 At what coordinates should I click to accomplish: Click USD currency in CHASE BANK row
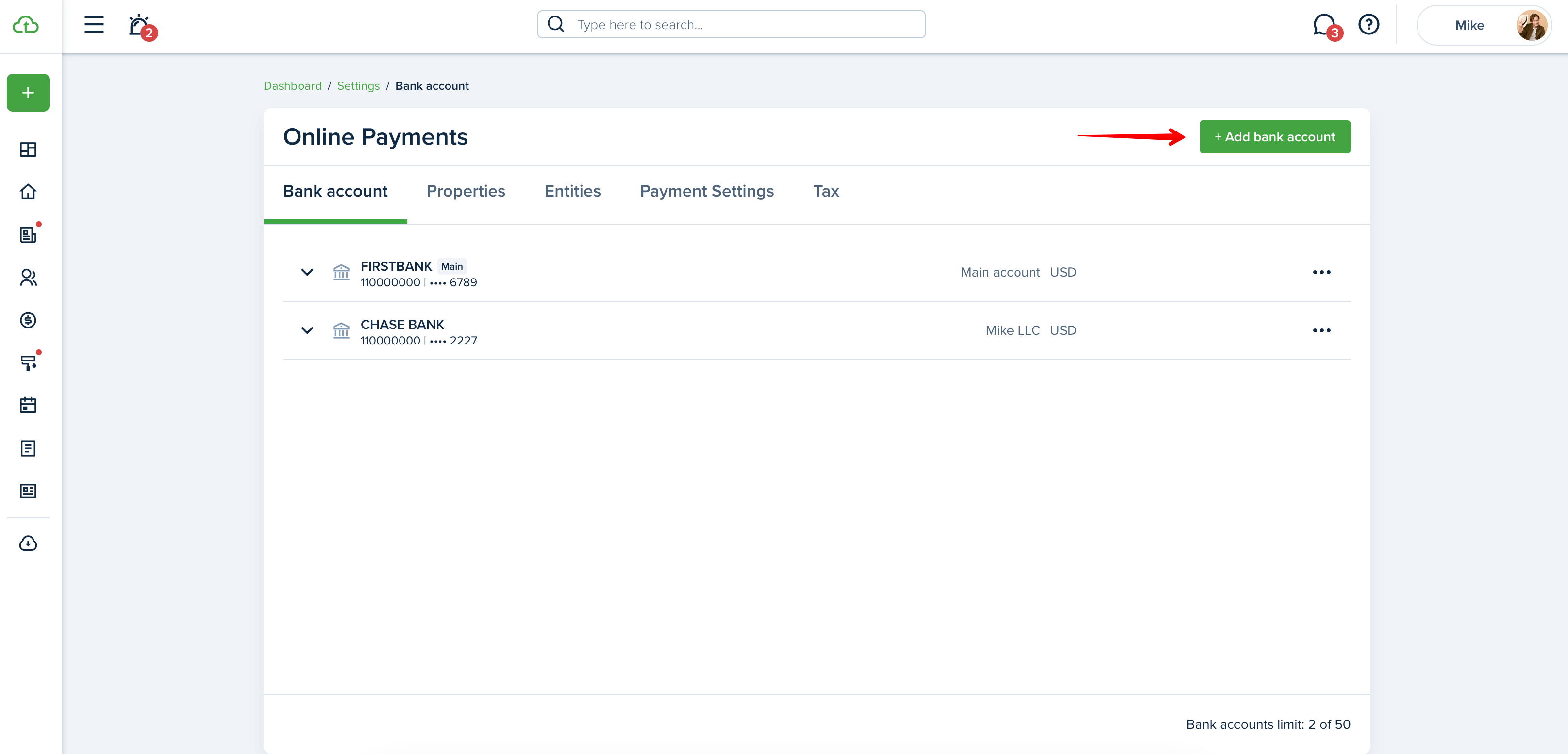point(1064,330)
